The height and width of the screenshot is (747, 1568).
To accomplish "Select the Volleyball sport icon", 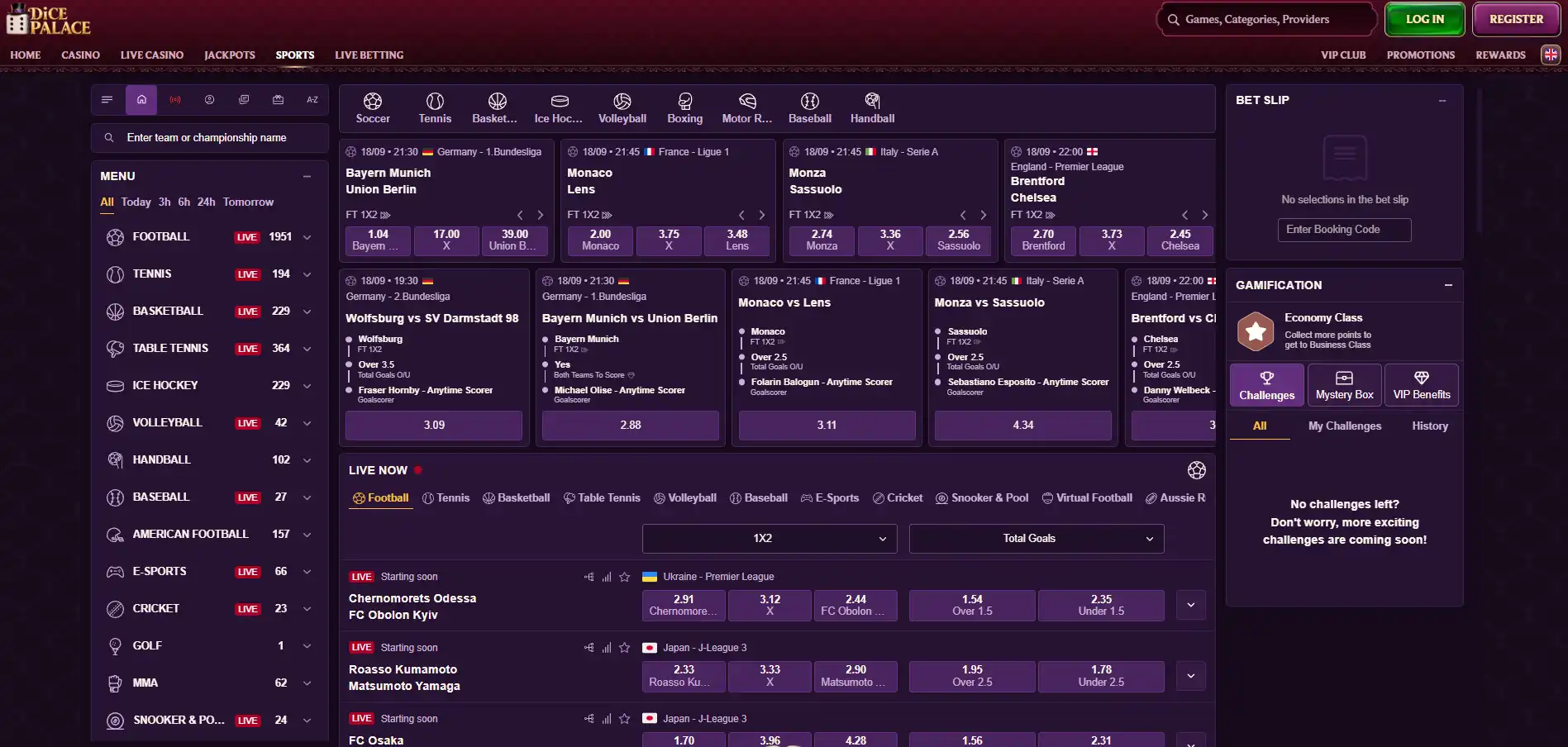I will click(x=622, y=108).
